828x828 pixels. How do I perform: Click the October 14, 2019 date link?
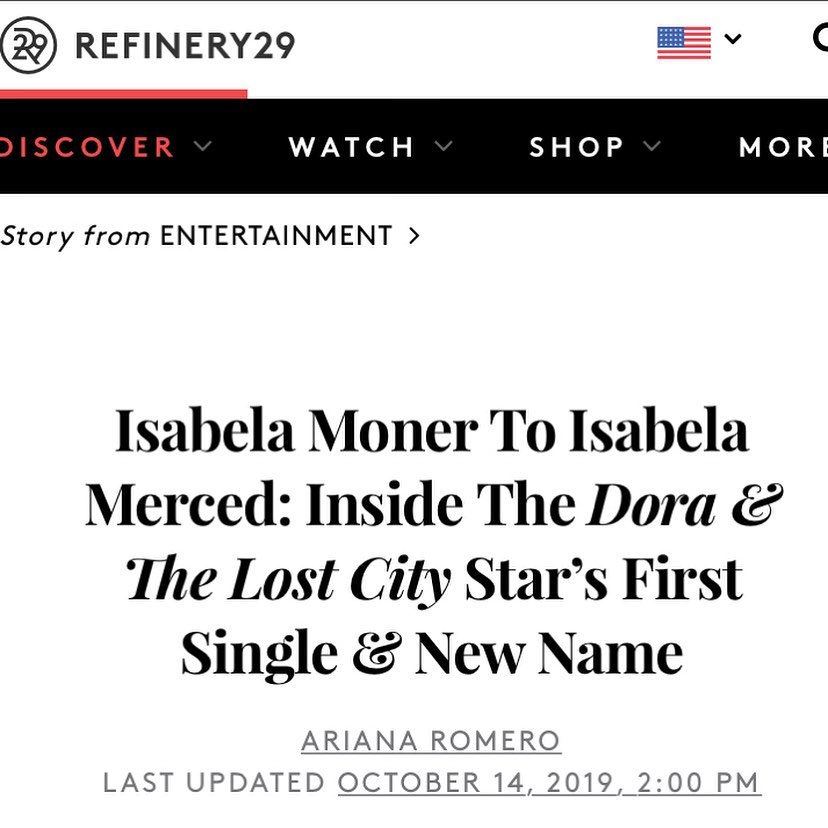tap(549, 782)
